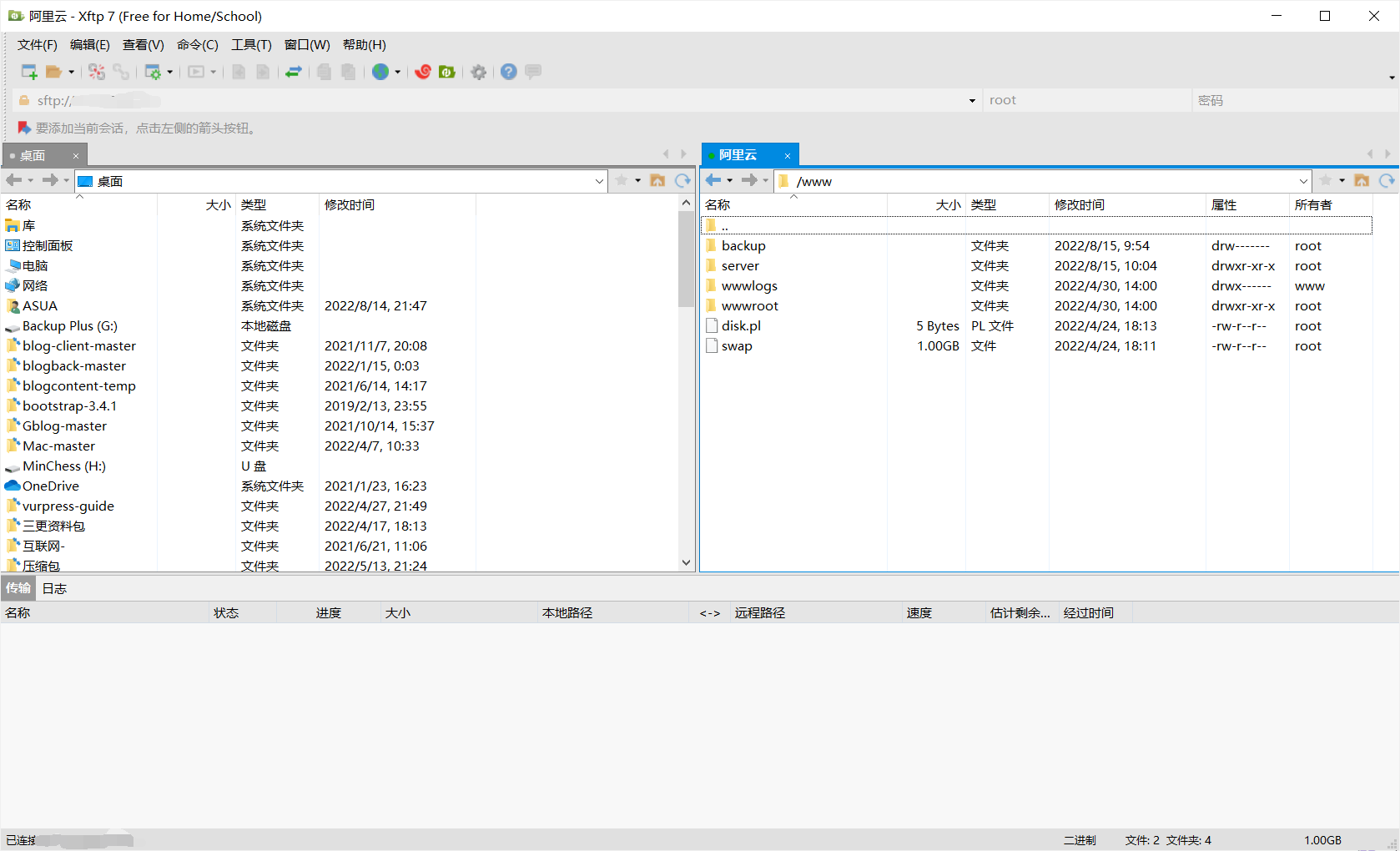Image resolution: width=1400 pixels, height=851 pixels.
Task: Click the globe encoding toolbar icon
Action: click(x=380, y=72)
